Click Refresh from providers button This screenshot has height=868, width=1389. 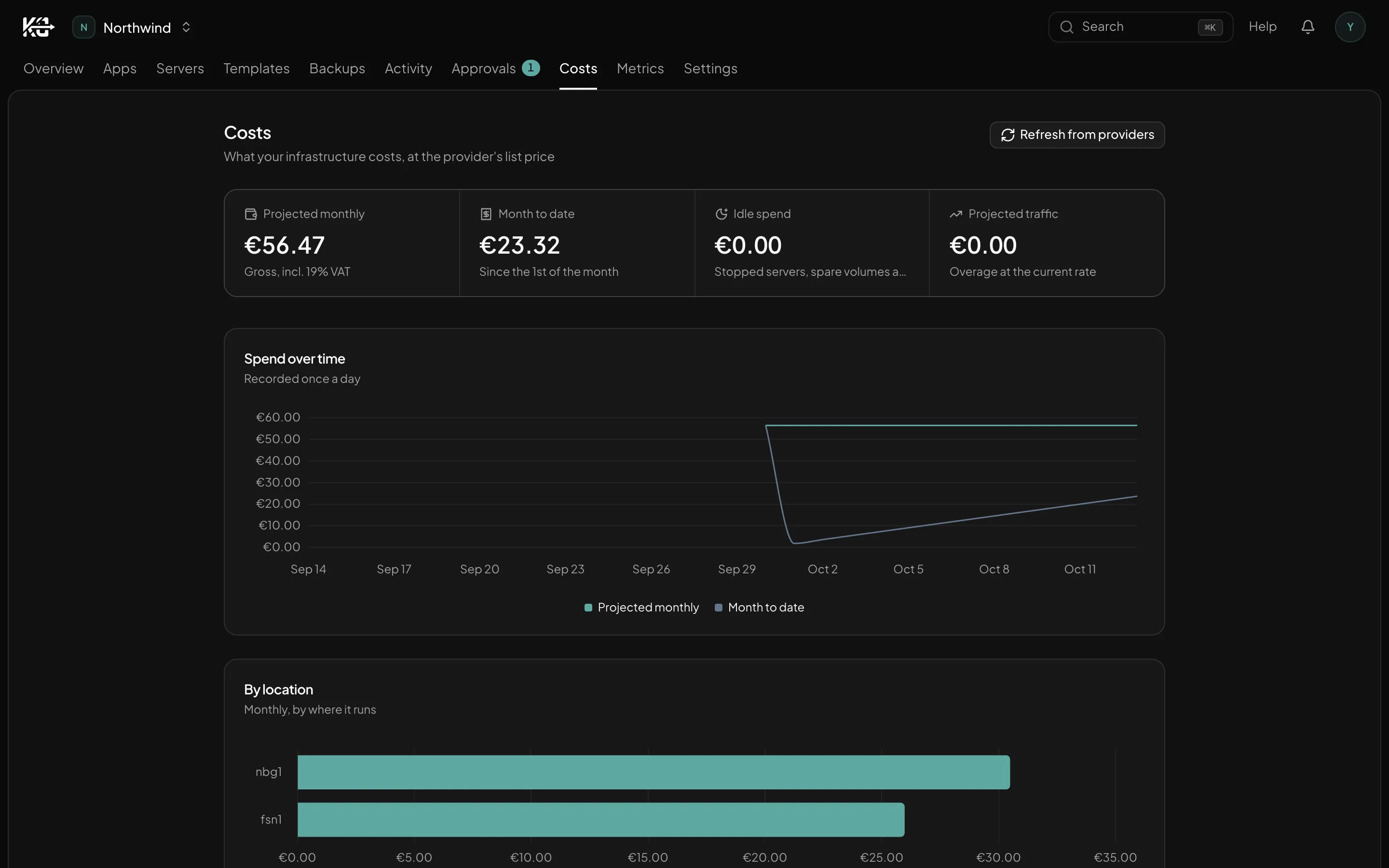(x=1077, y=135)
